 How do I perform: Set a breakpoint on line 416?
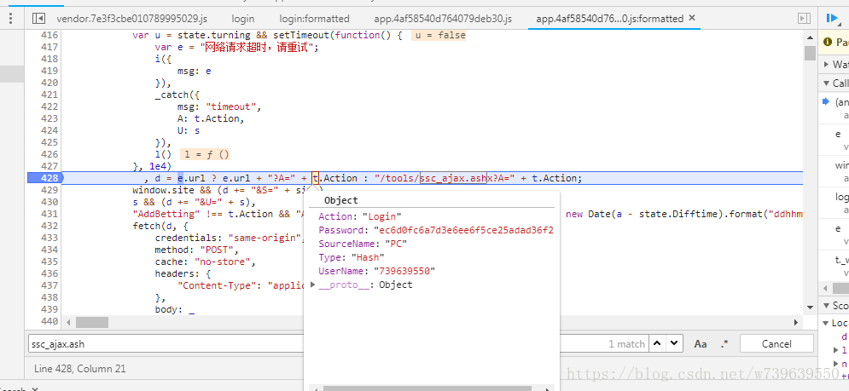(x=49, y=35)
